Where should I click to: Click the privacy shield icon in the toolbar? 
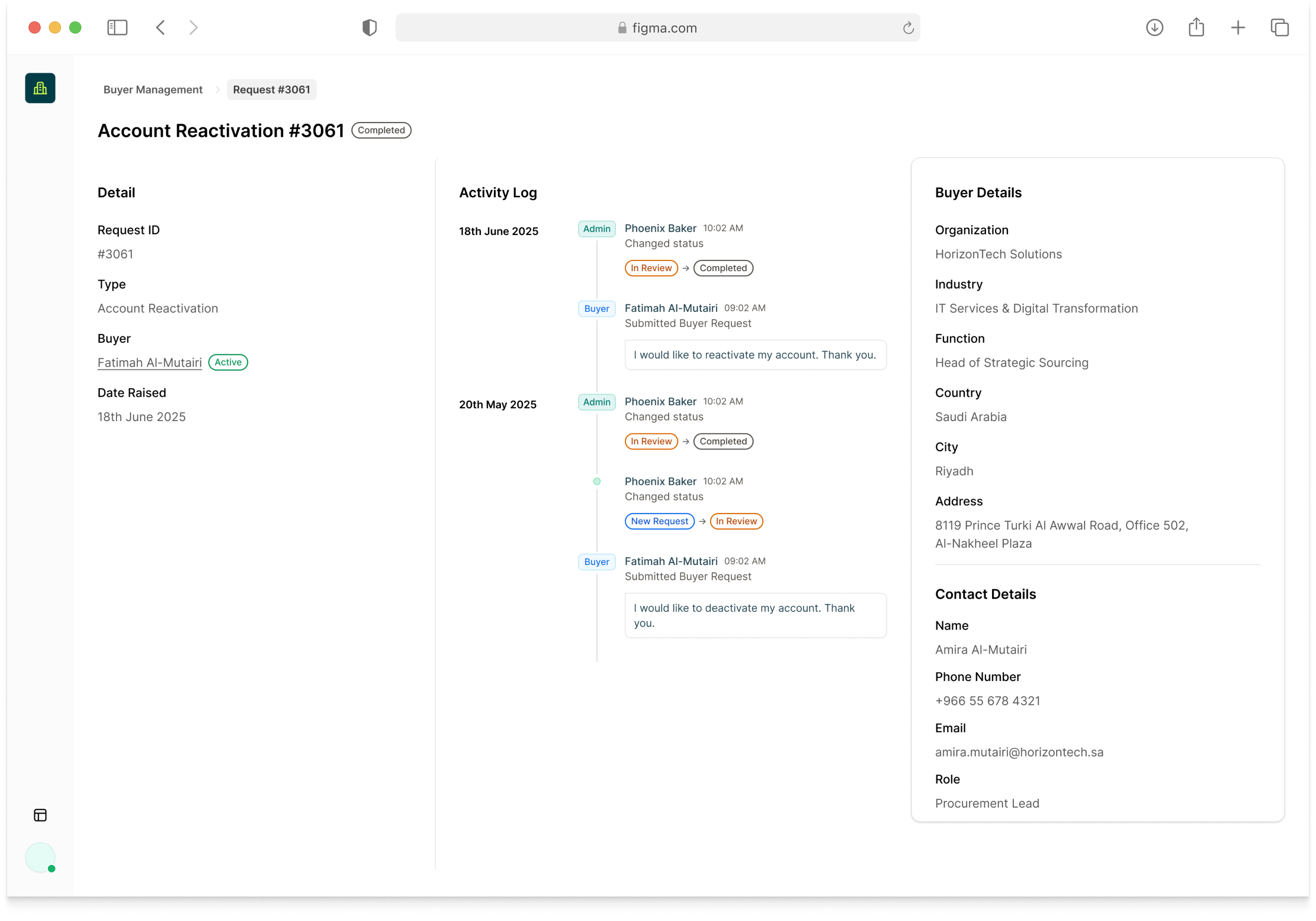click(x=369, y=27)
